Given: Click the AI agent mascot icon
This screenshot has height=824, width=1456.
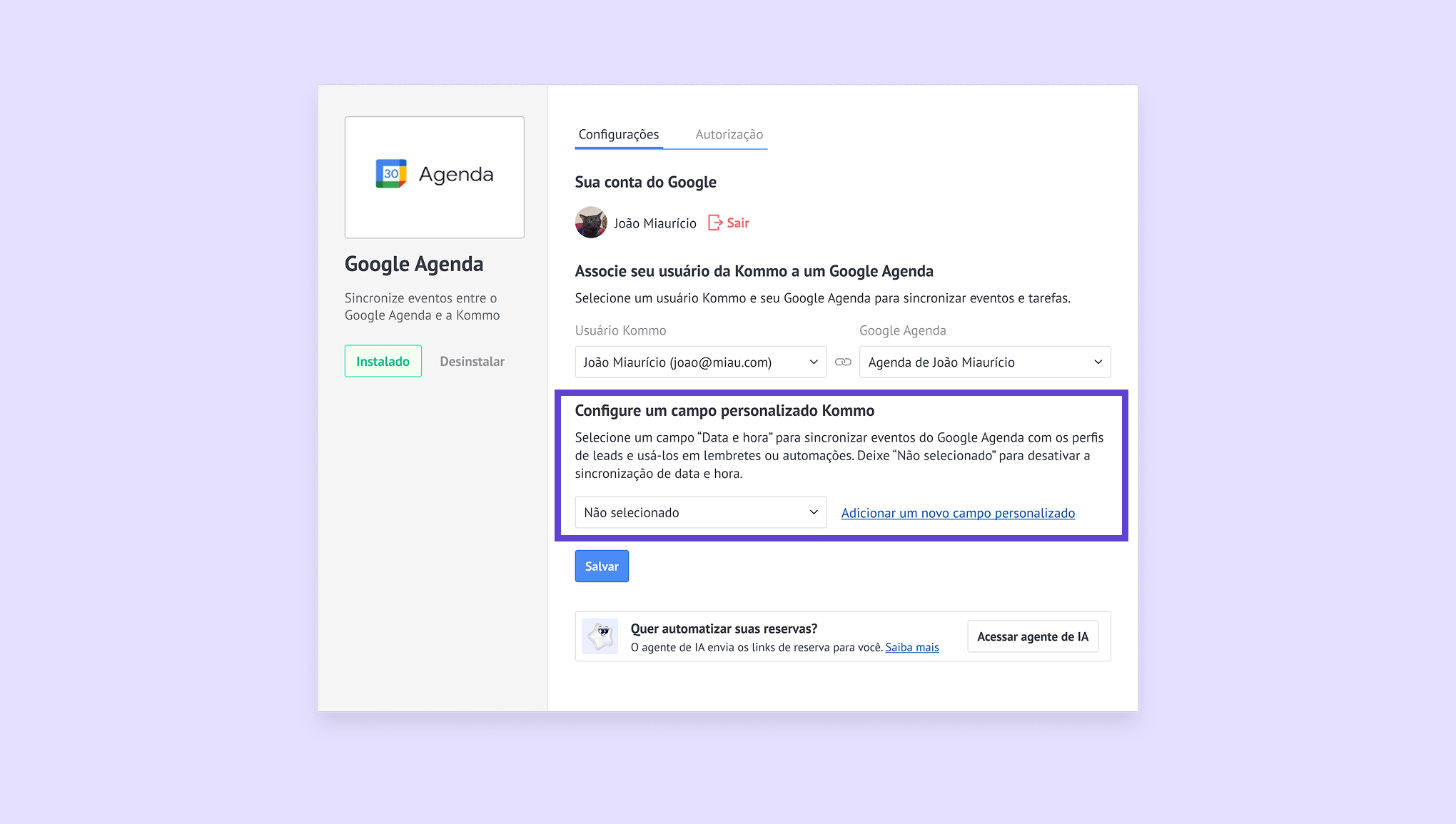Looking at the screenshot, I should pos(601,636).
